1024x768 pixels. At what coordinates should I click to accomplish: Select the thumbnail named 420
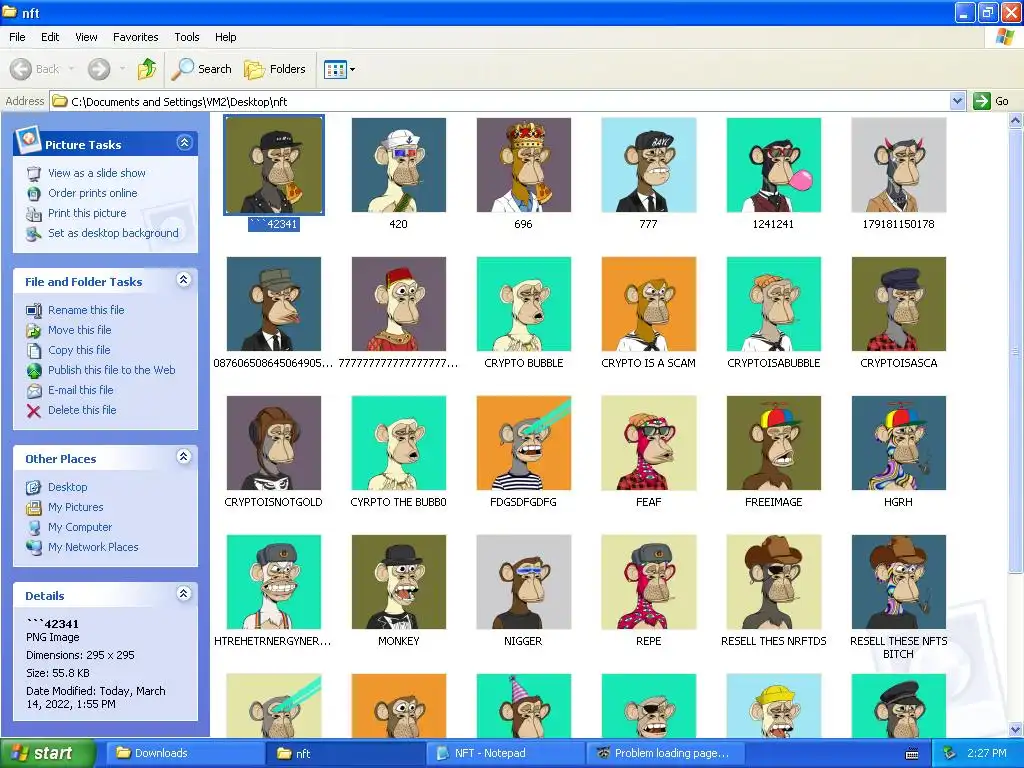(398, 165)
